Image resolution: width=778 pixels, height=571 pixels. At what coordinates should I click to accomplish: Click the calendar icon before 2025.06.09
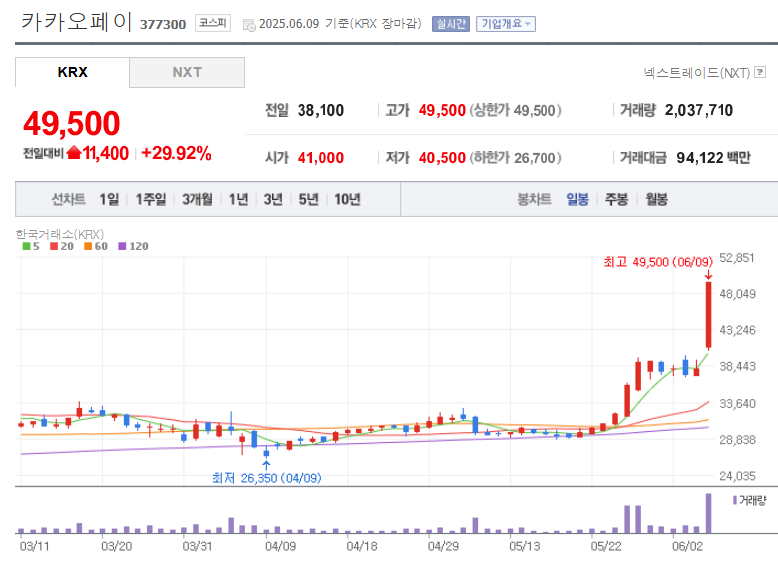pos(249,25)
